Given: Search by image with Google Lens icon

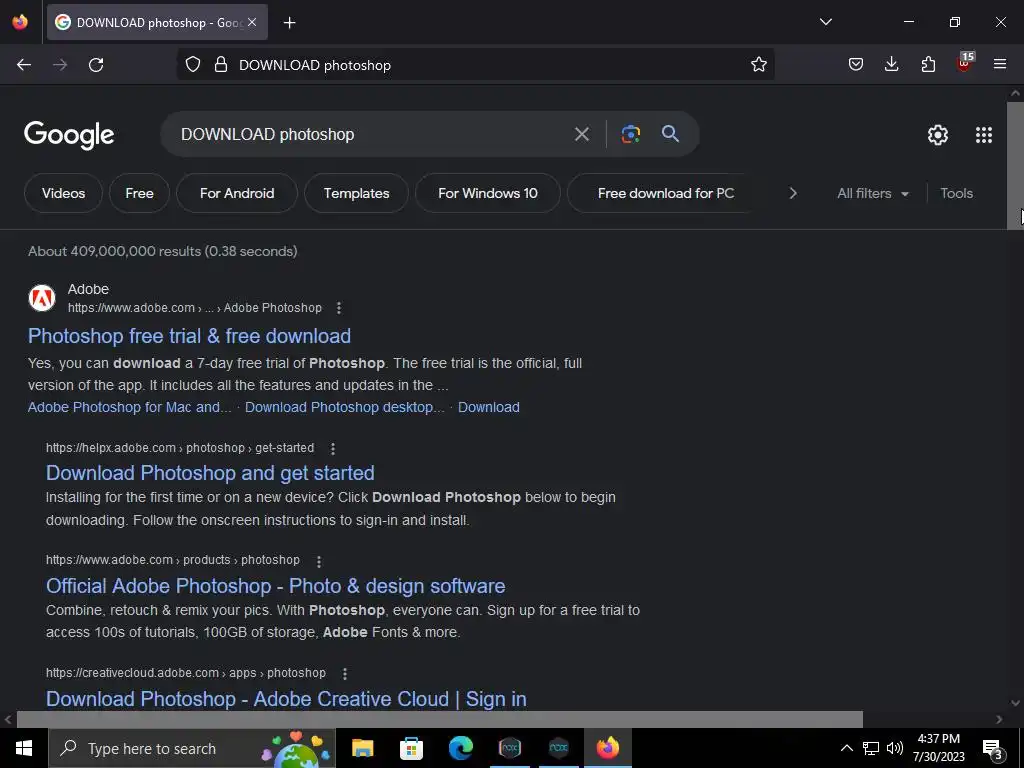Looking at the screenshot, I should pyautogui.click(x=630, y=135).
